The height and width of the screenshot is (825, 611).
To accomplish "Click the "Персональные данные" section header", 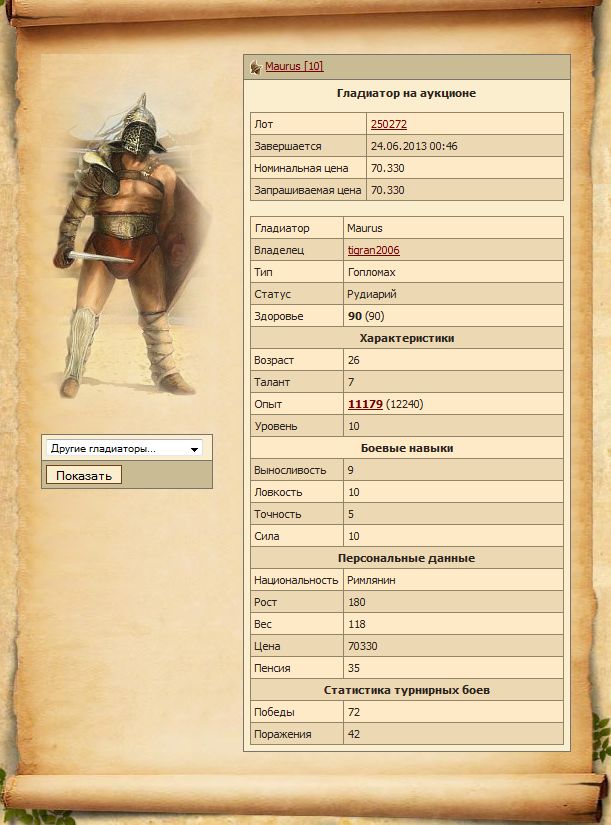I will click(x=406, y=558).
